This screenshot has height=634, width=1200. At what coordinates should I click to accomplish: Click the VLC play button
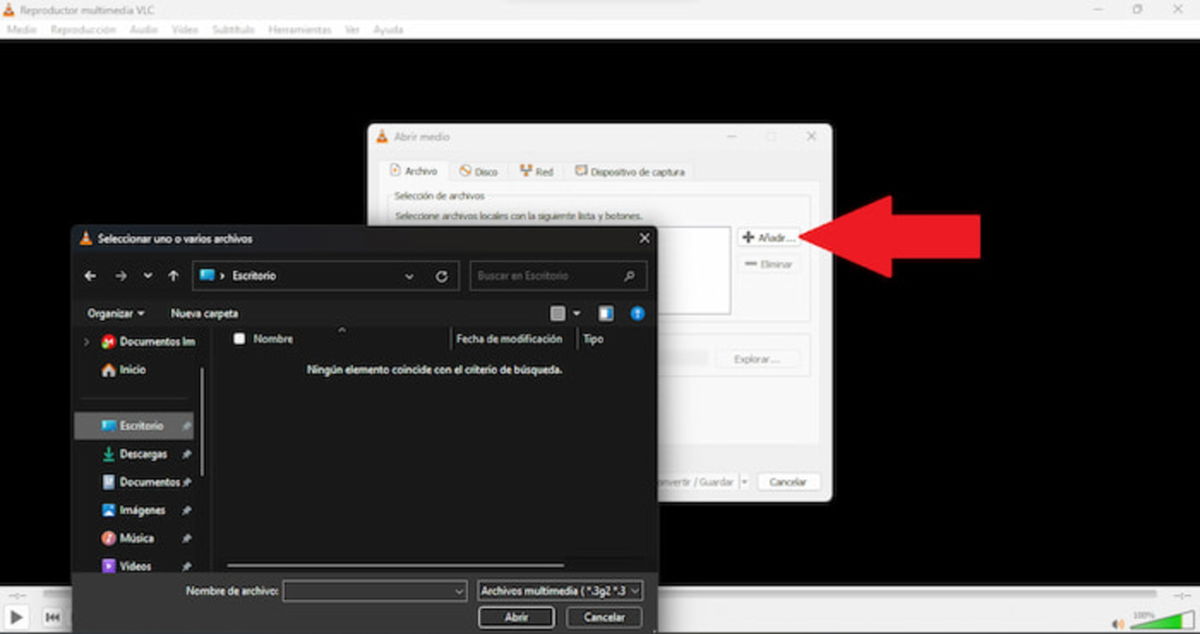pos(16,619)
